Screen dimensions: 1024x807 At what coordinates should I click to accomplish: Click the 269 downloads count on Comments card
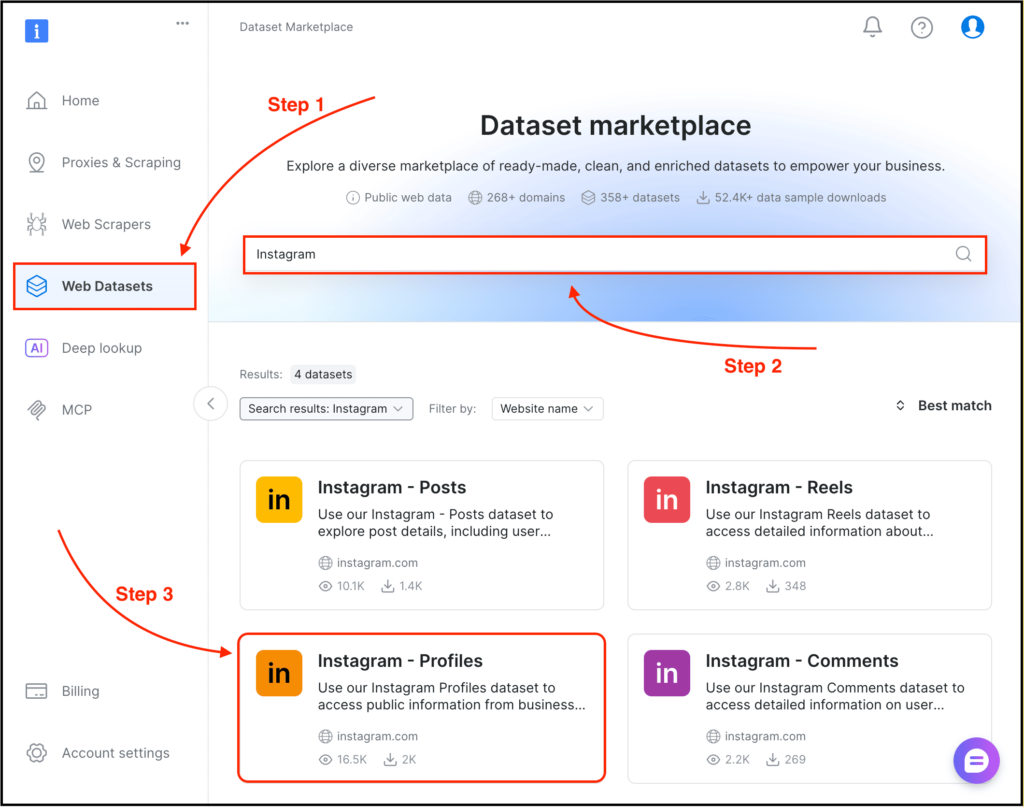click(795, 759)
